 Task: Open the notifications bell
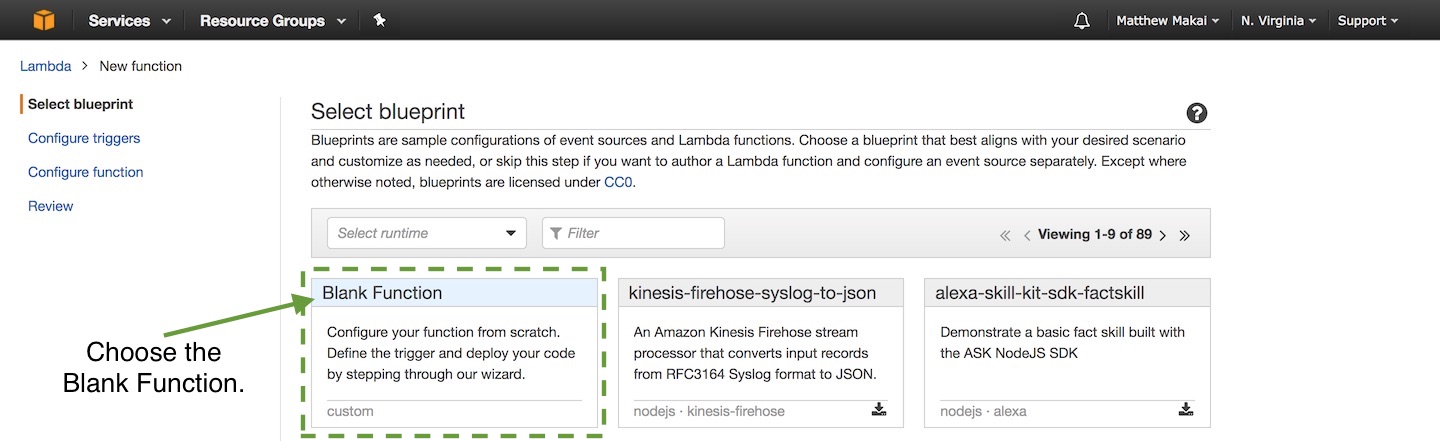coord(1081,21)
